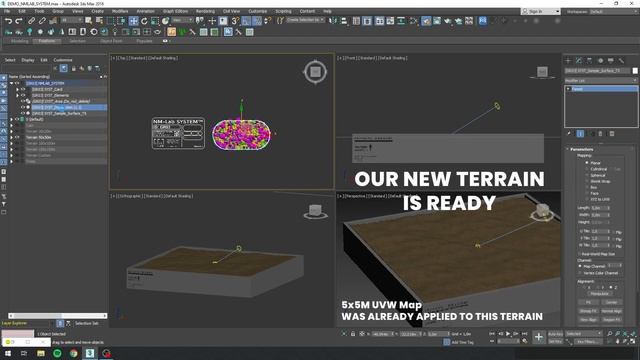640x360 pixels.
Task: Select the Select and Link tool
Action: [31, 21]
